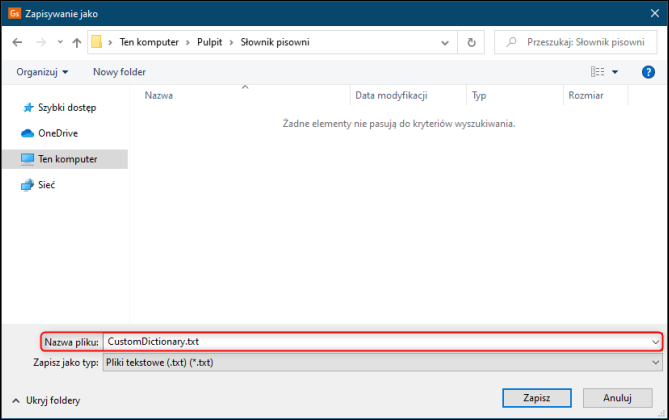Go up one folder level

(77, 42)
